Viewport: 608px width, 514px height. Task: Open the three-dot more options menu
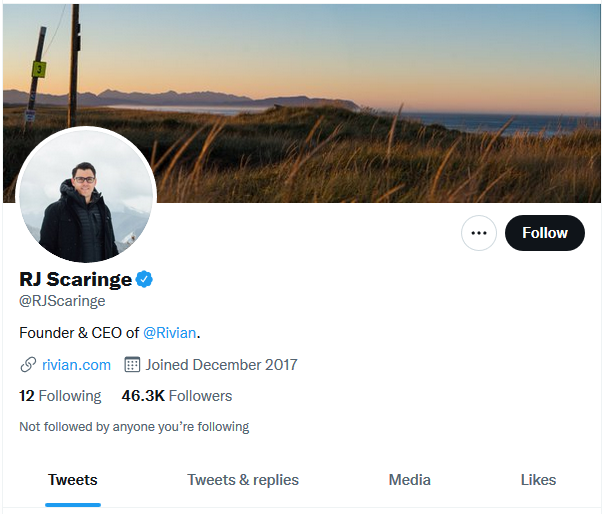479,233
